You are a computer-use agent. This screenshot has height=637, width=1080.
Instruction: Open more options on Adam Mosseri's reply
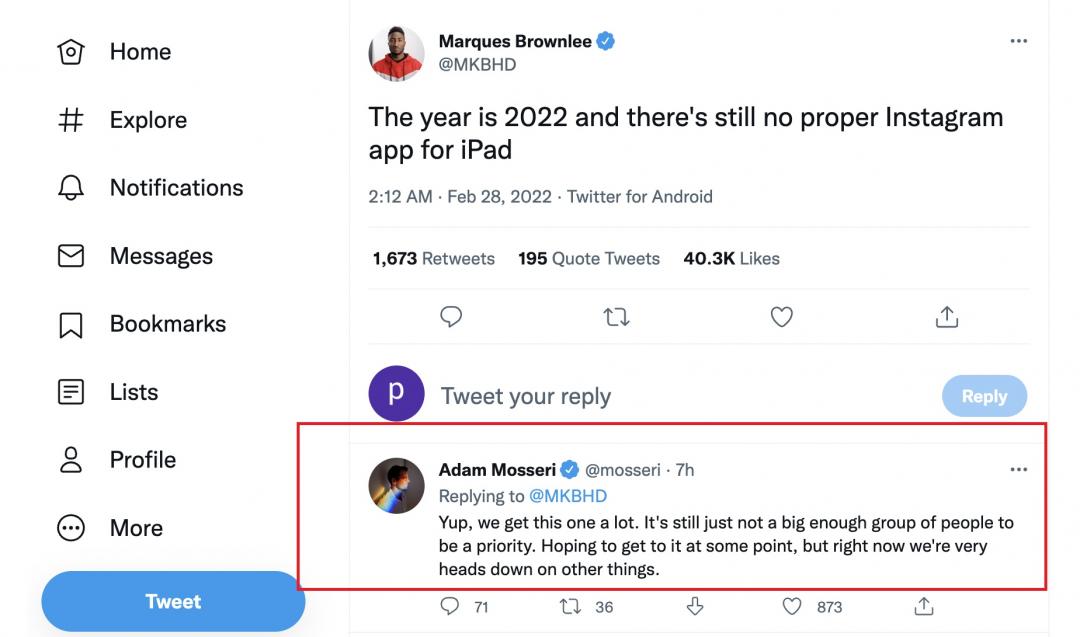click(x=1018, y=469)
